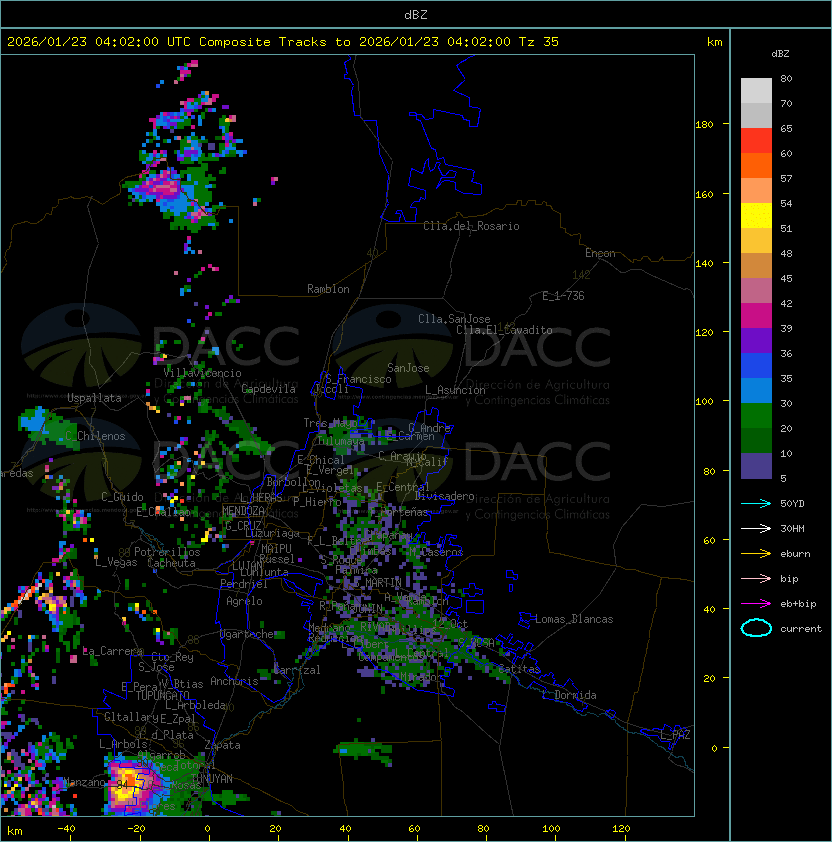Pick the light gray top swatch in dBZ scale
Image resolution: width=832 pixels, height=842 pixels.
pos(756,90)
